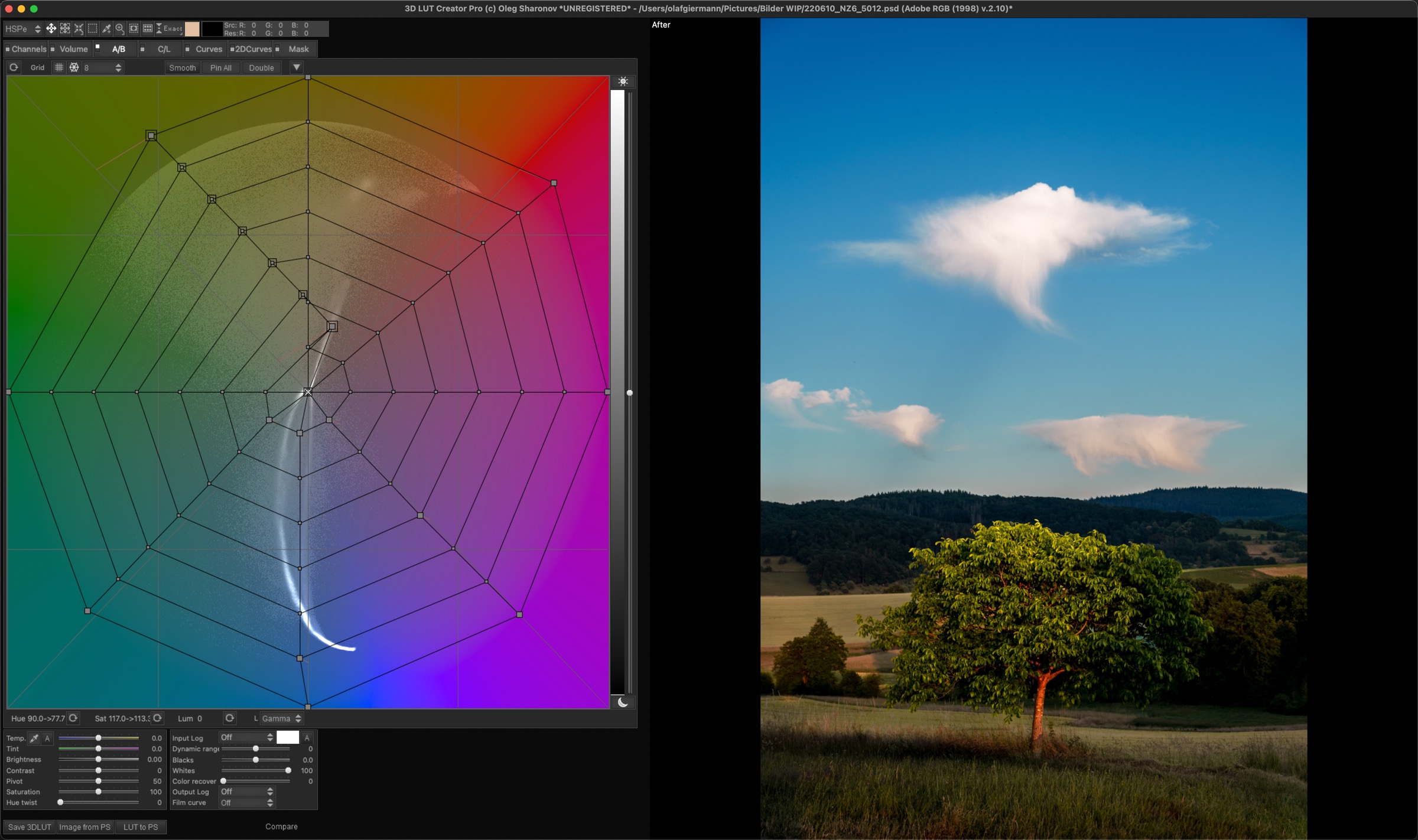The height and width of the screenshot is (840, 1418).
Task: Open the Gamma luminance mode dropdown
Action: tap(281, 718)
